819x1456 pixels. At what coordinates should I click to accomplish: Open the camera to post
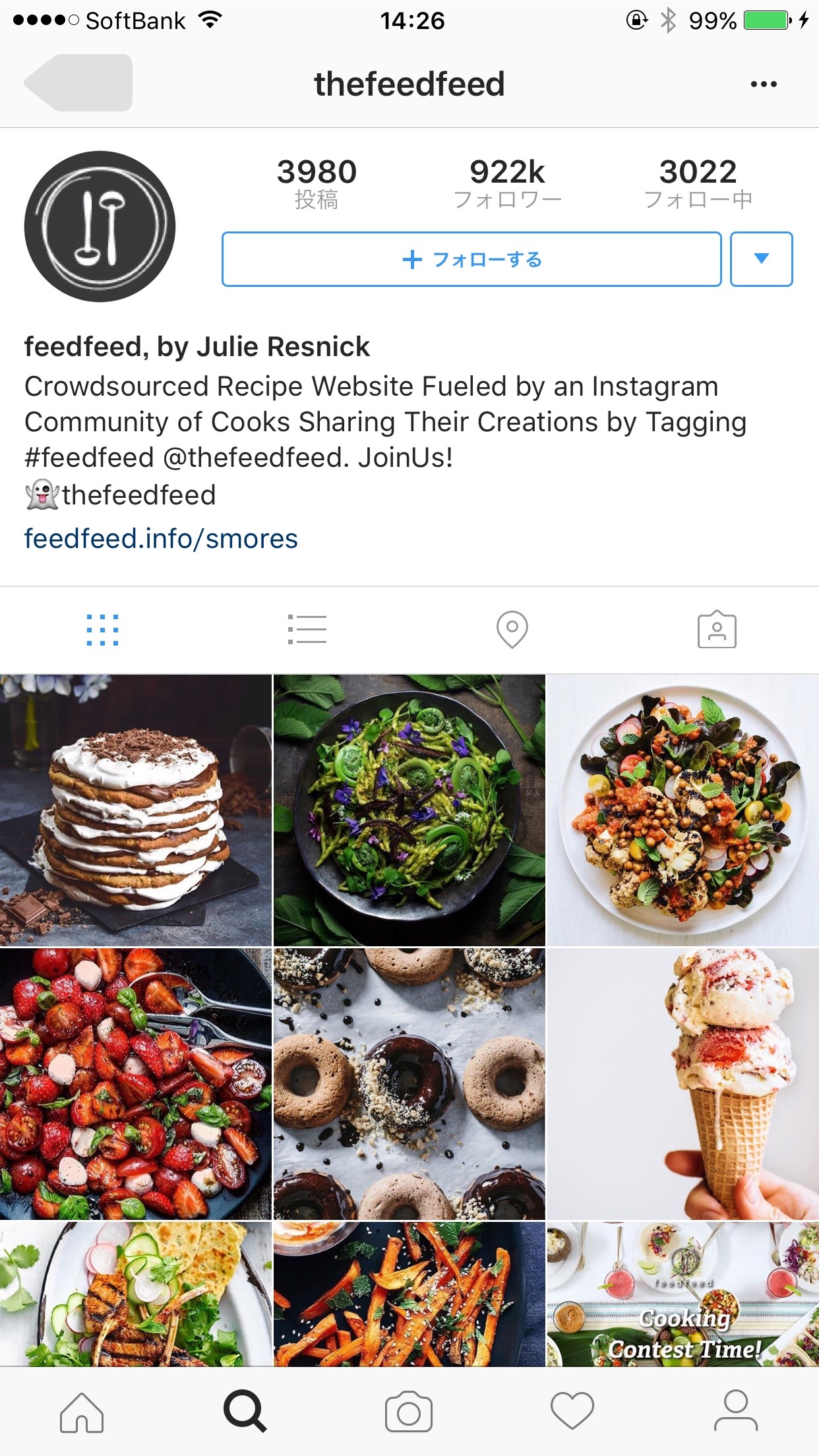[409, 1412]
